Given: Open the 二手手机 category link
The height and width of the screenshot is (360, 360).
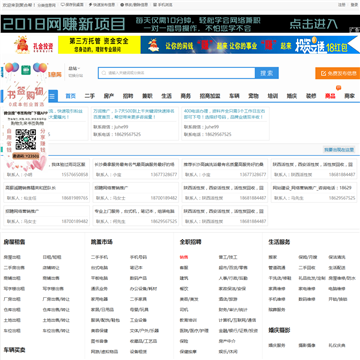Looking at the screenshot, I should click(x=99, y=257).
